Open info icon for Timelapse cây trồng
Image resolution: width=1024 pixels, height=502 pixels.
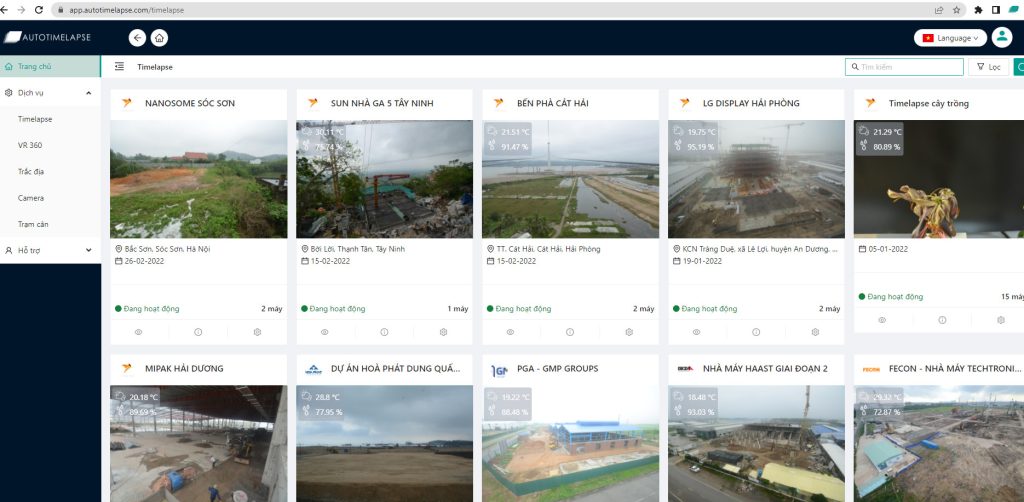tap(942, 320)
